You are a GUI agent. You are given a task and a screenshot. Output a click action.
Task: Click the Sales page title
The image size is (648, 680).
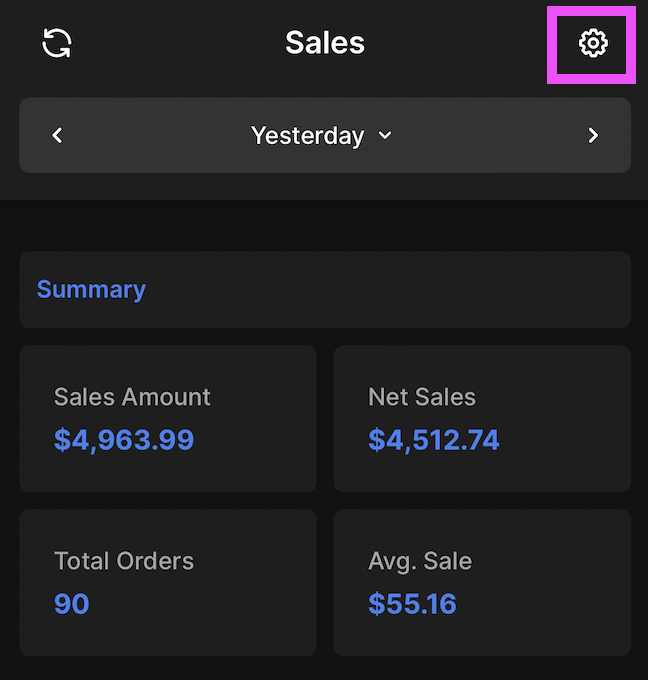(x=325, y=43)
